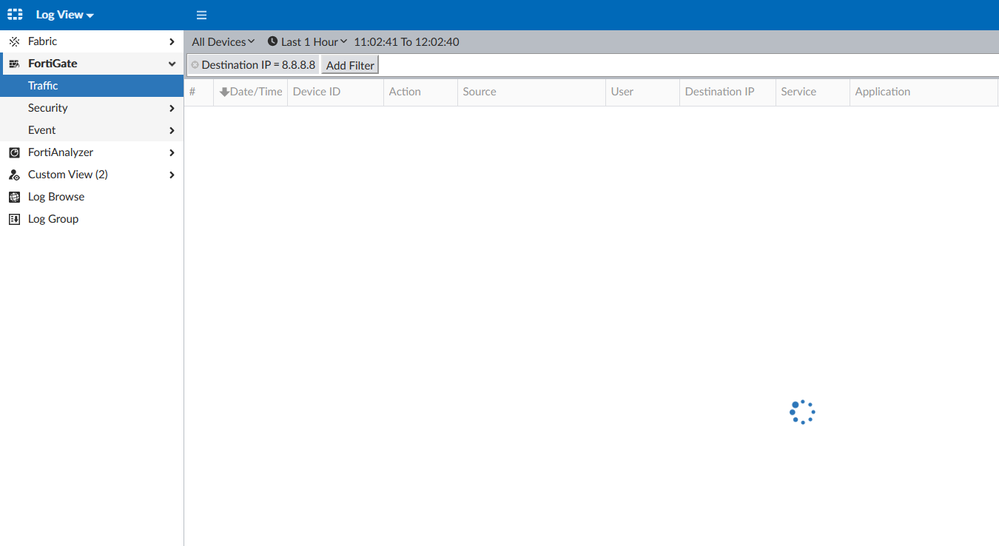Click the Destination IP column header
Viewport: 999px width, 546px height.
tap(728, 92)
